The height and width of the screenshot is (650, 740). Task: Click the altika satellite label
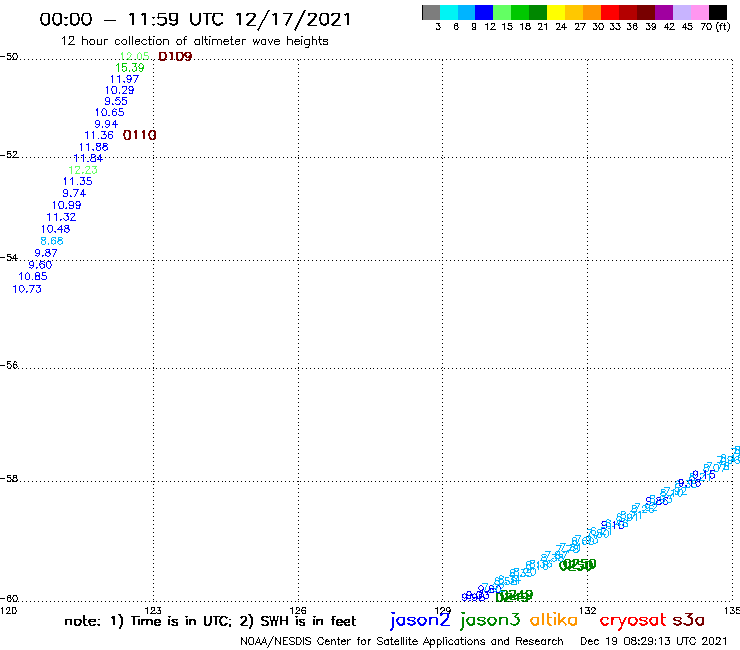(x=554, y=619)
